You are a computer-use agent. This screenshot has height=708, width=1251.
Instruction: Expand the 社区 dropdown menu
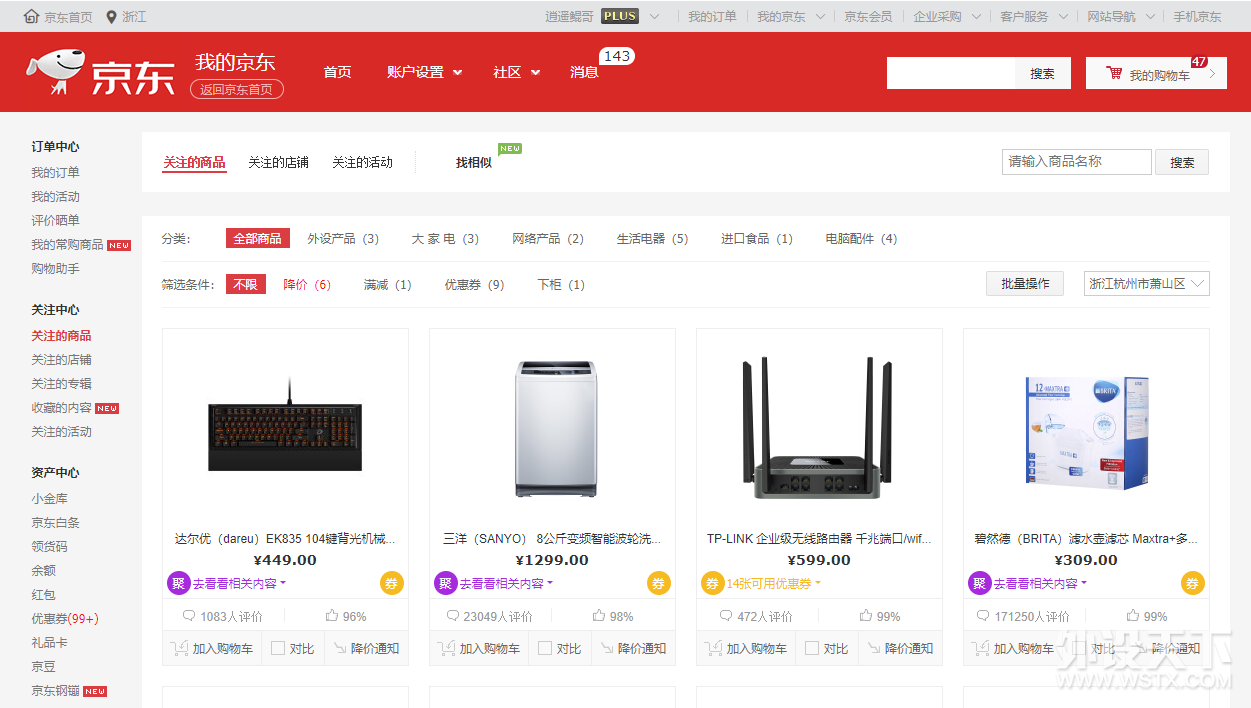pos(516,72)
